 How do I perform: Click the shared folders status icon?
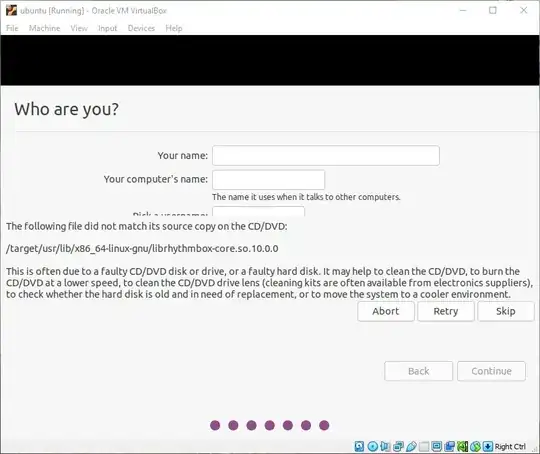click(424, 446)
